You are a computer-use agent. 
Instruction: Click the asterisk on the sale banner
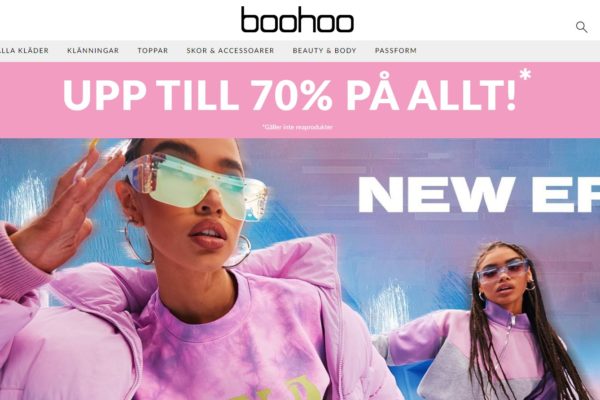pos(525,75)
